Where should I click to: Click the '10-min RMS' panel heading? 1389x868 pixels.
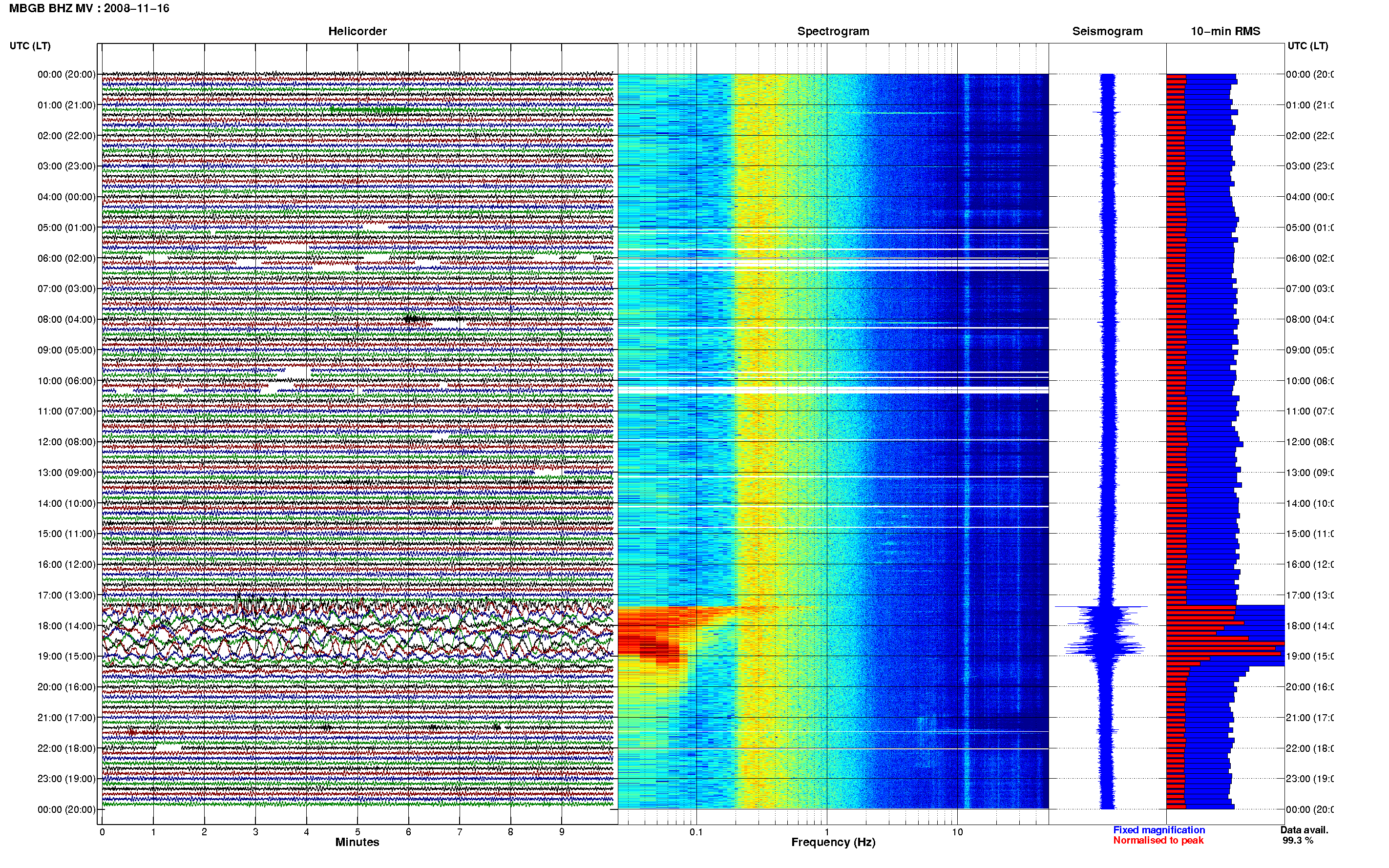[1225, 32]
